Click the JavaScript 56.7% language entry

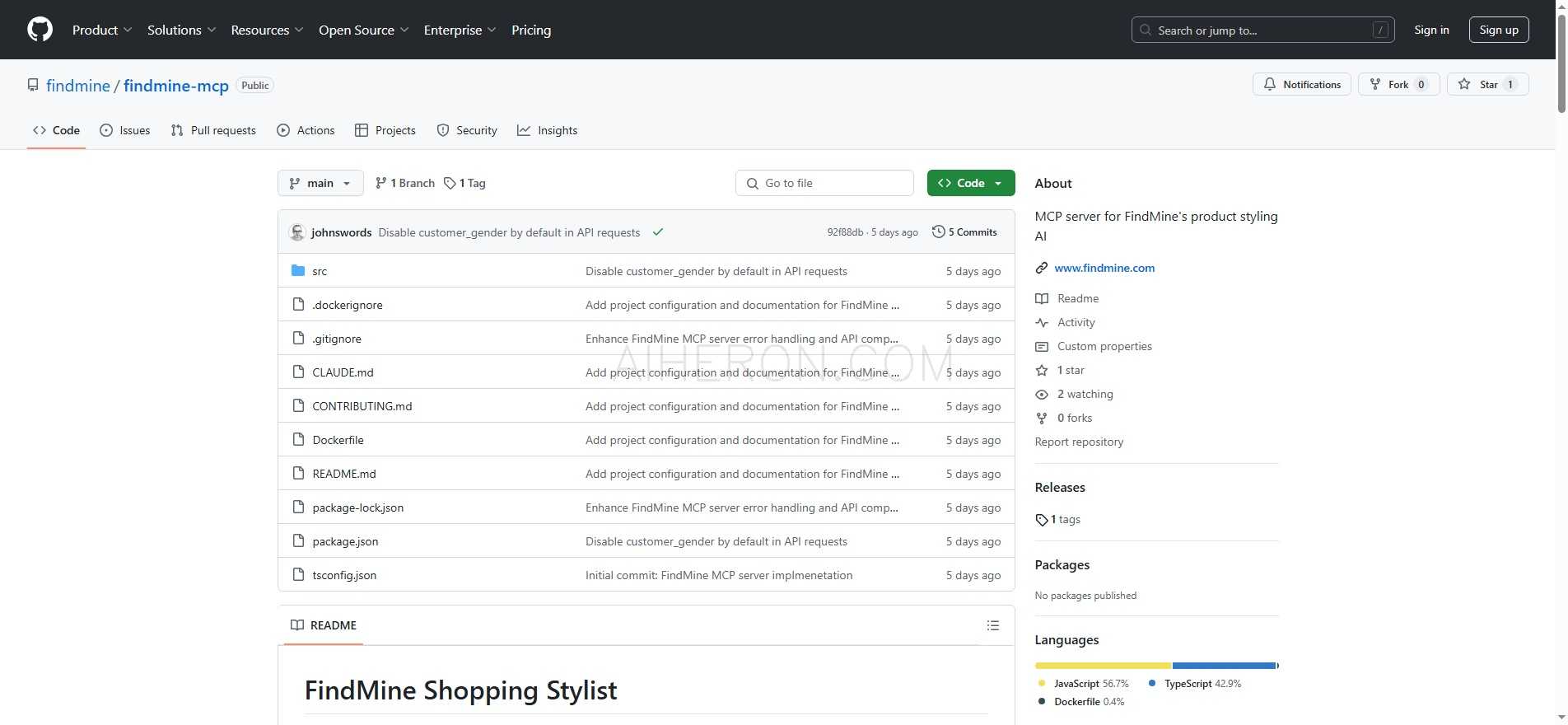[x=1083, y=684]
